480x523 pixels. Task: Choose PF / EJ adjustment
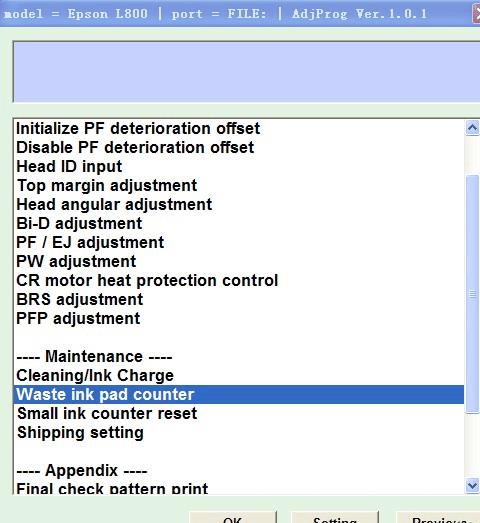(239, 242)
